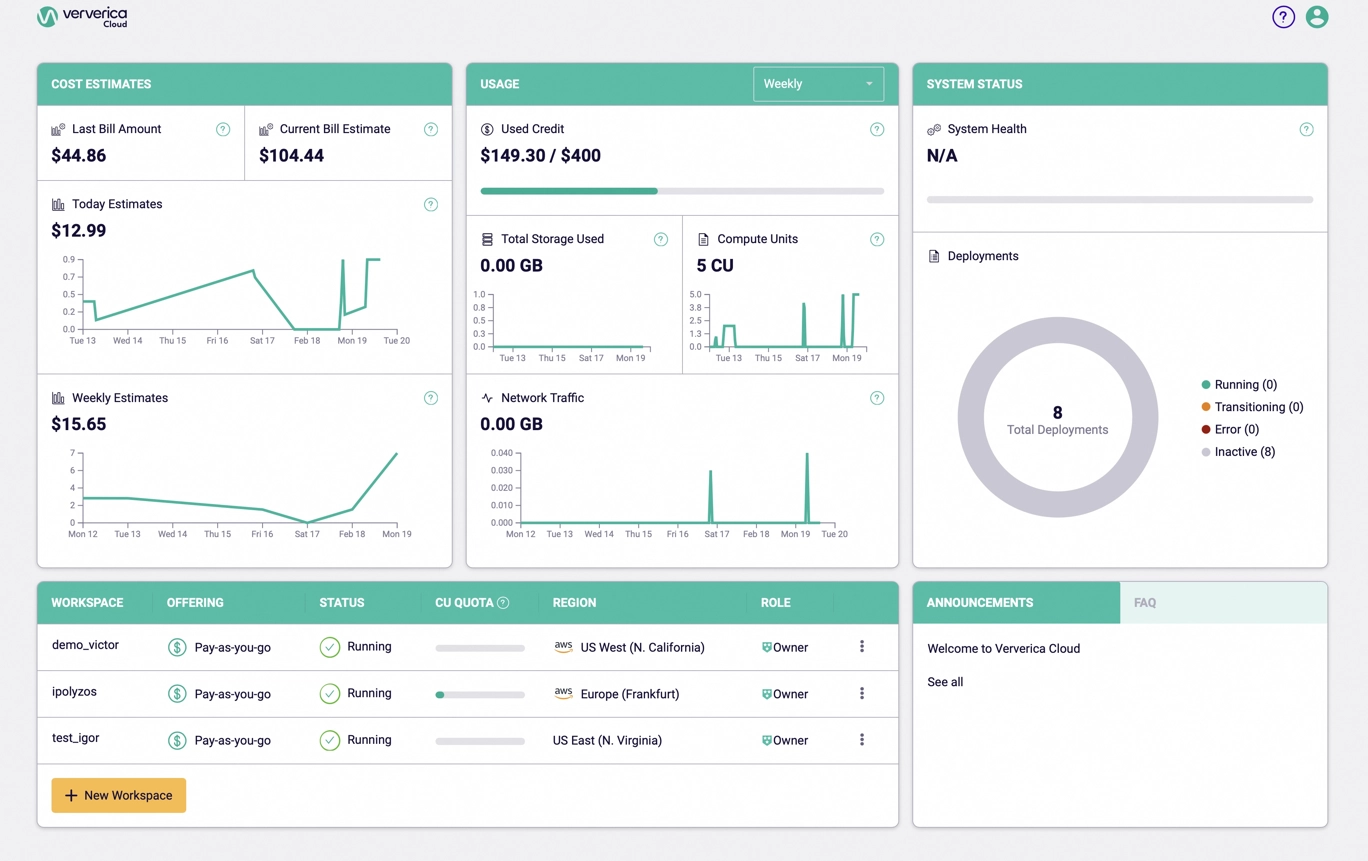Switch to the FAQ tab
Screen dimensions: 1368x861
pyautogui.click(x=1224, y=603)
